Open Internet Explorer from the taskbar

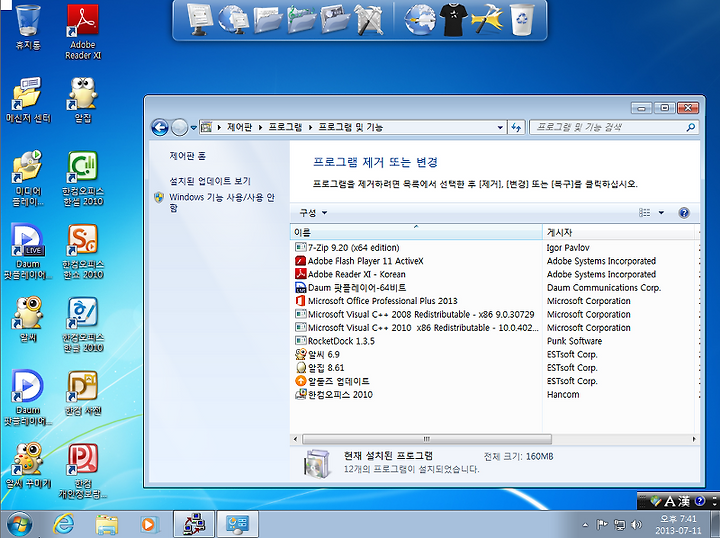(63, 524)
